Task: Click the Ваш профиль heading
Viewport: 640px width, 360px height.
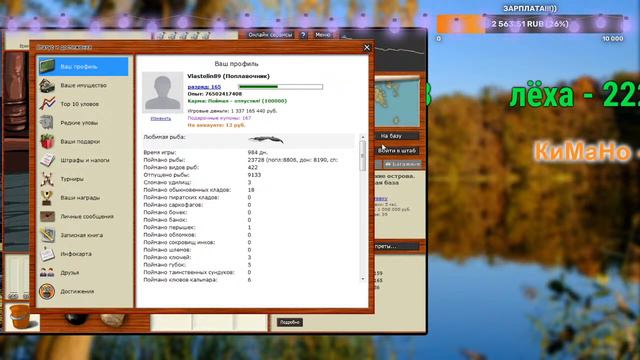Action: point(236,64)
